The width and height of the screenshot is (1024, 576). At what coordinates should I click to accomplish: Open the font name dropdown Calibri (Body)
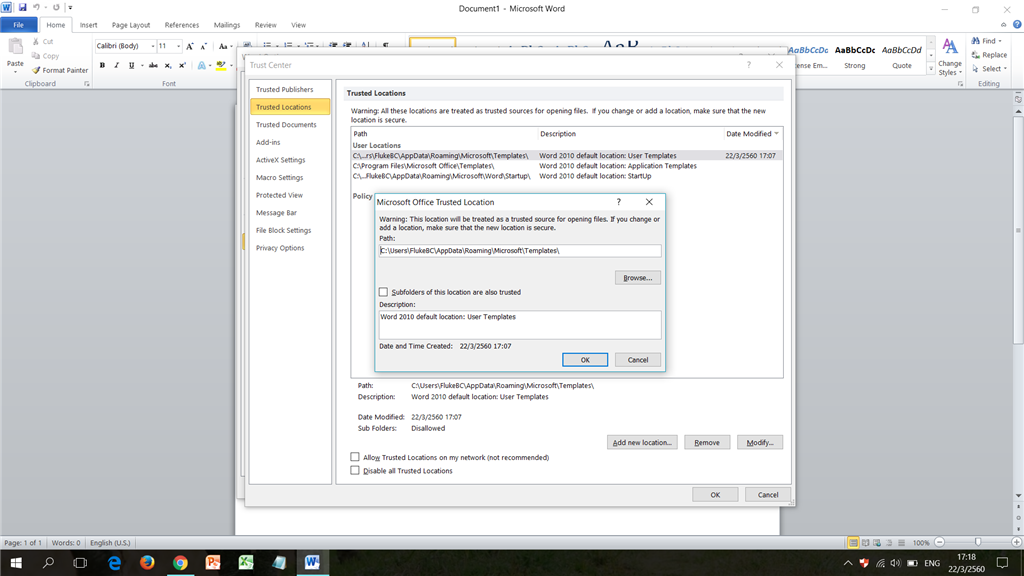coord(152,46)
